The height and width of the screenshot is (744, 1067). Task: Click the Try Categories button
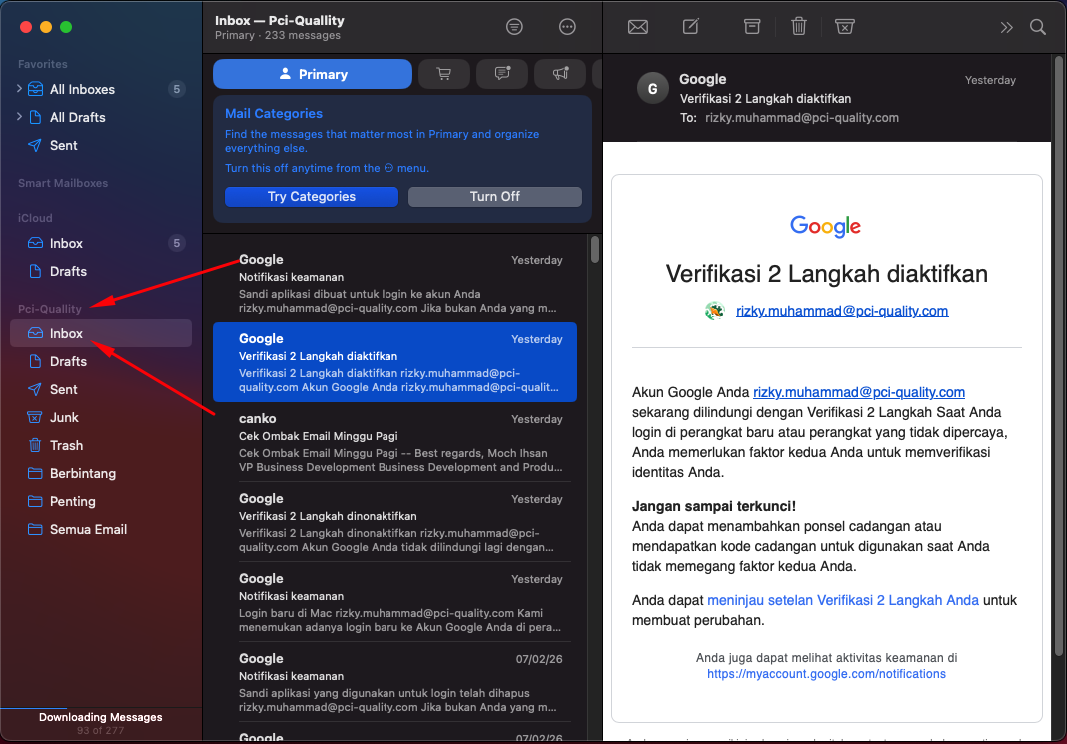click(311, 197)
